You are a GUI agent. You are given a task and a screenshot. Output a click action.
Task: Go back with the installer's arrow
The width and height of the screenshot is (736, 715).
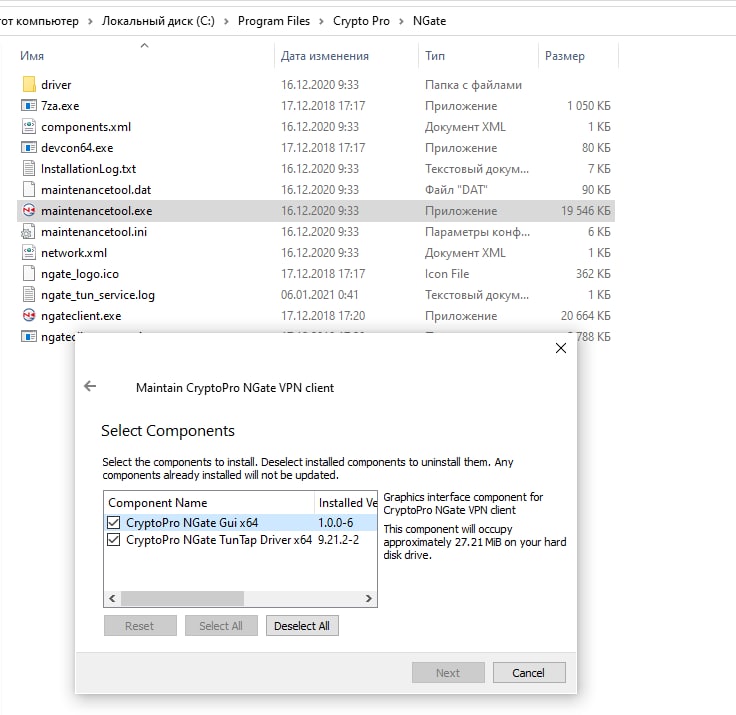pyautogui.click(x=90, y=386)
